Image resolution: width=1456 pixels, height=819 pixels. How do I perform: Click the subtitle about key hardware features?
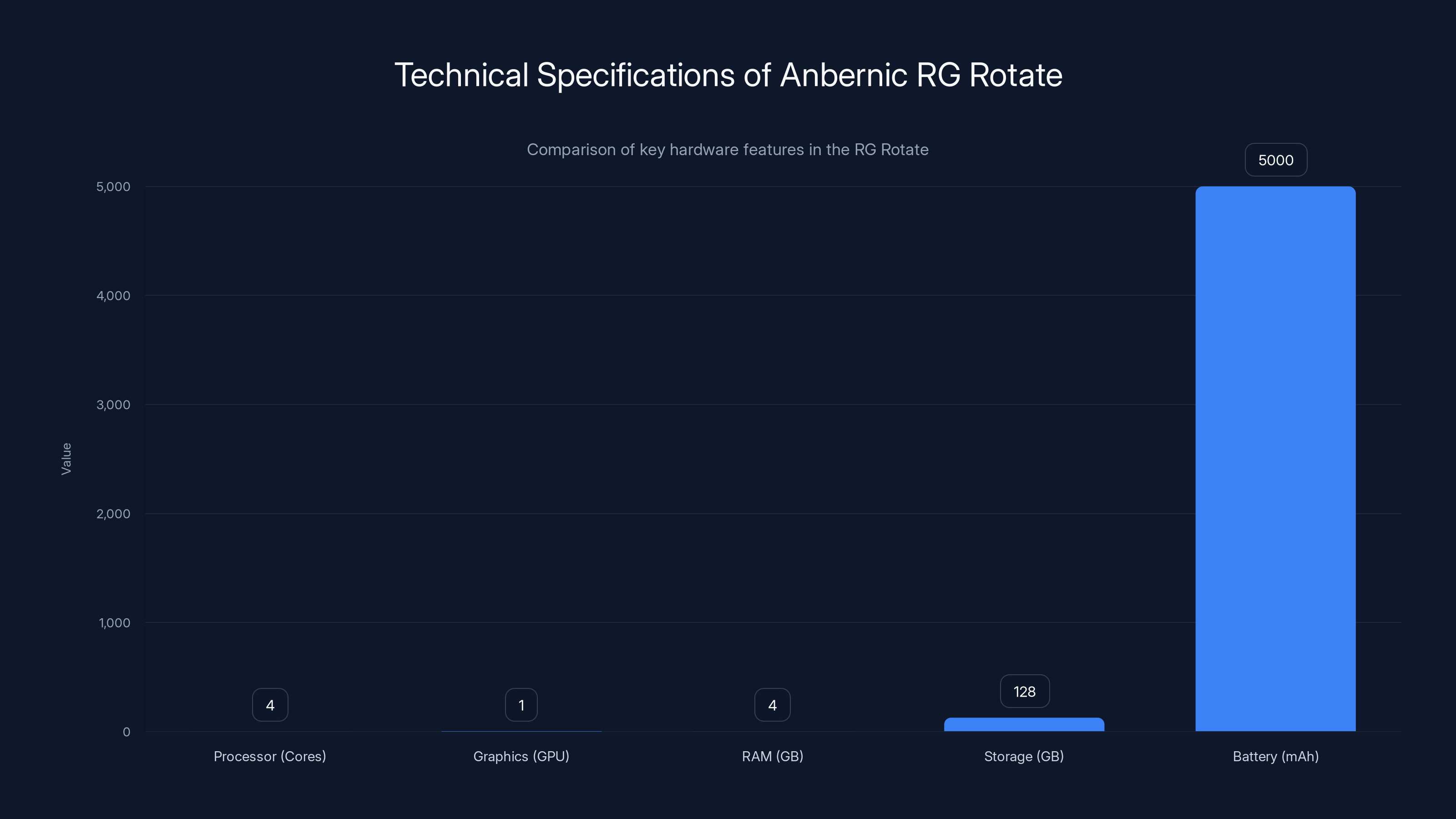tap(728, 149)
